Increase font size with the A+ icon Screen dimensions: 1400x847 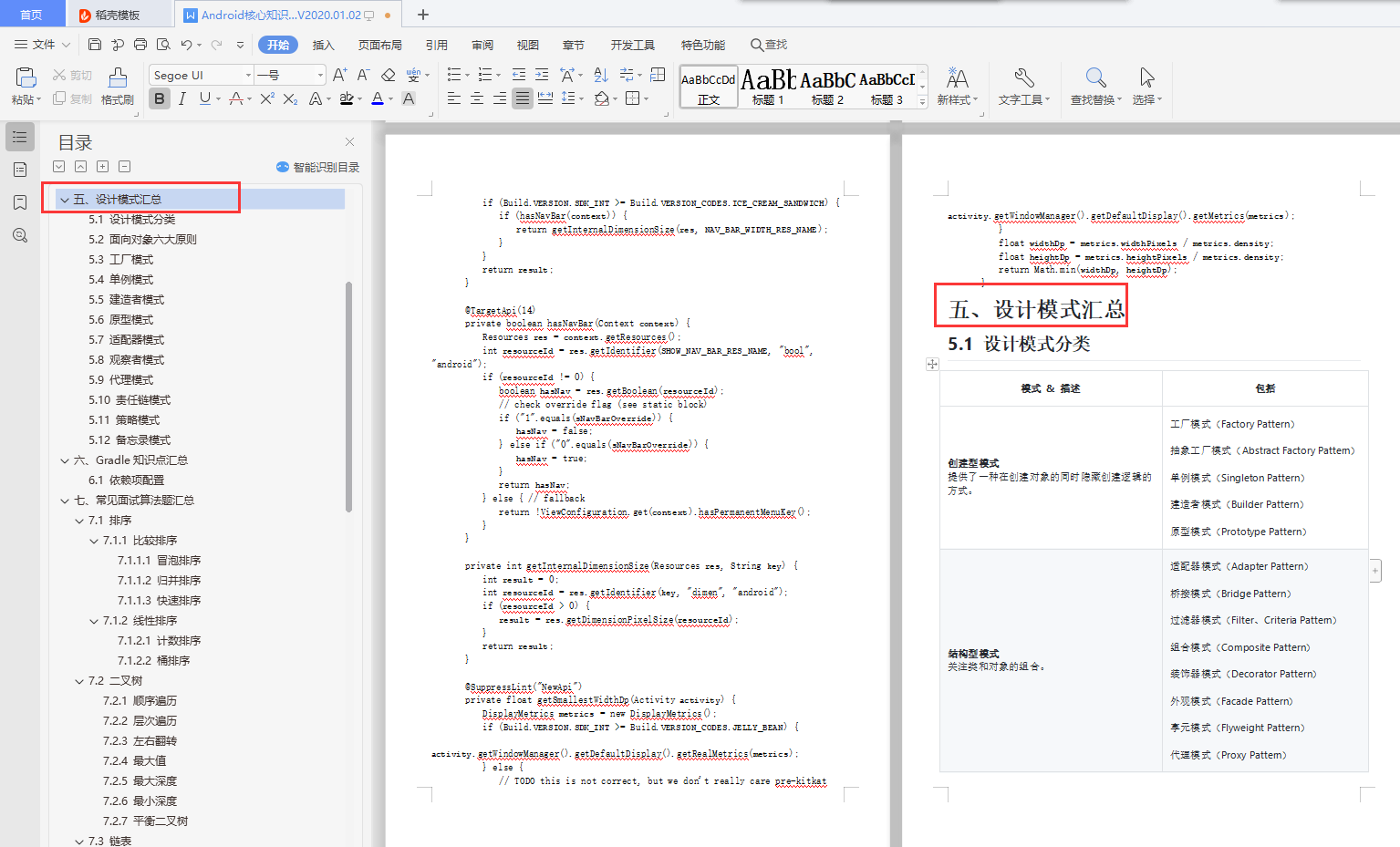click(x=339, y=75)
